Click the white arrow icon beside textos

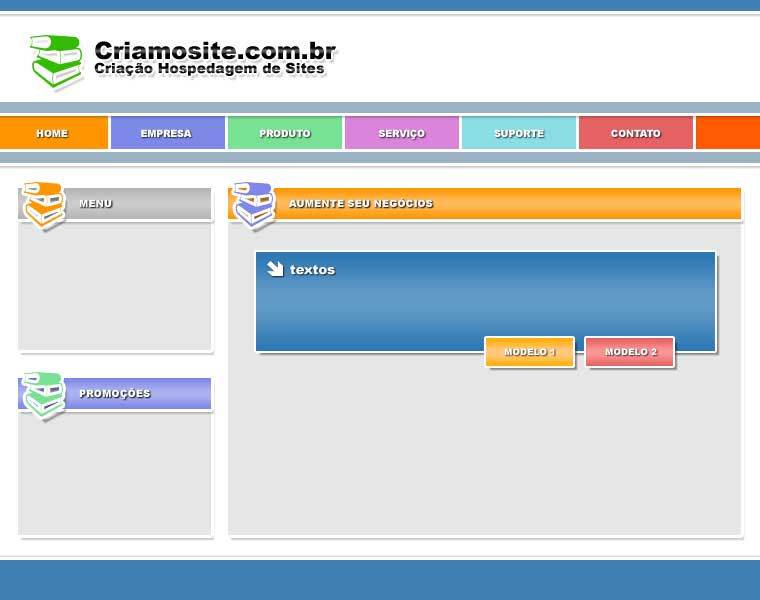[x=275, y=269]
